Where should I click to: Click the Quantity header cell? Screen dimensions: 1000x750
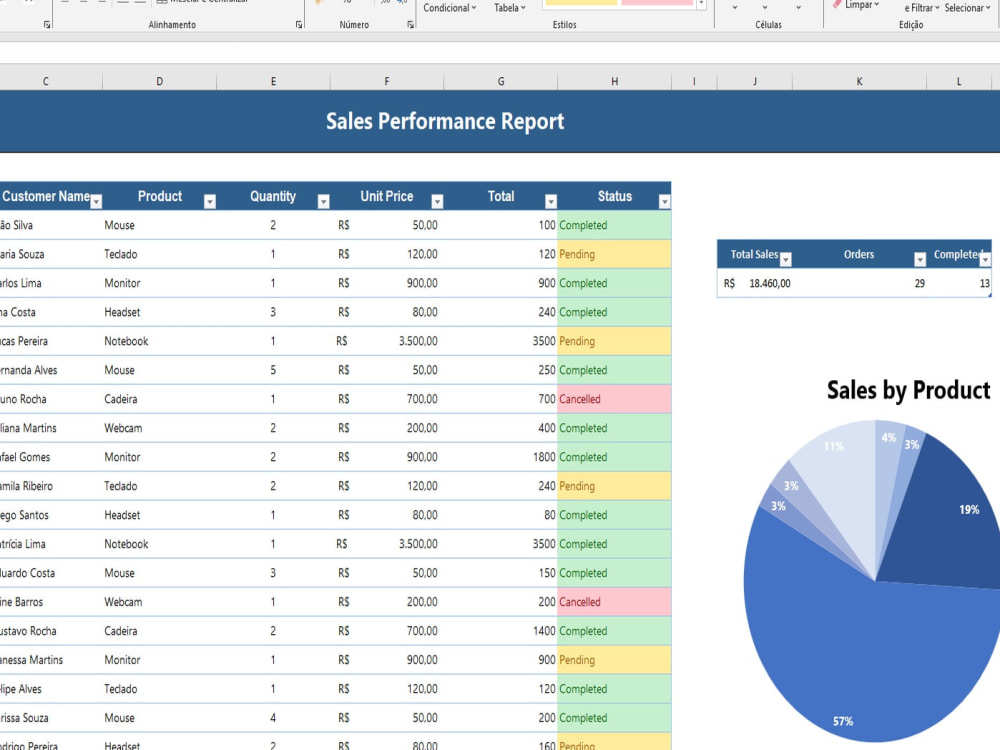pyautogui.click(x=273, y=196)
